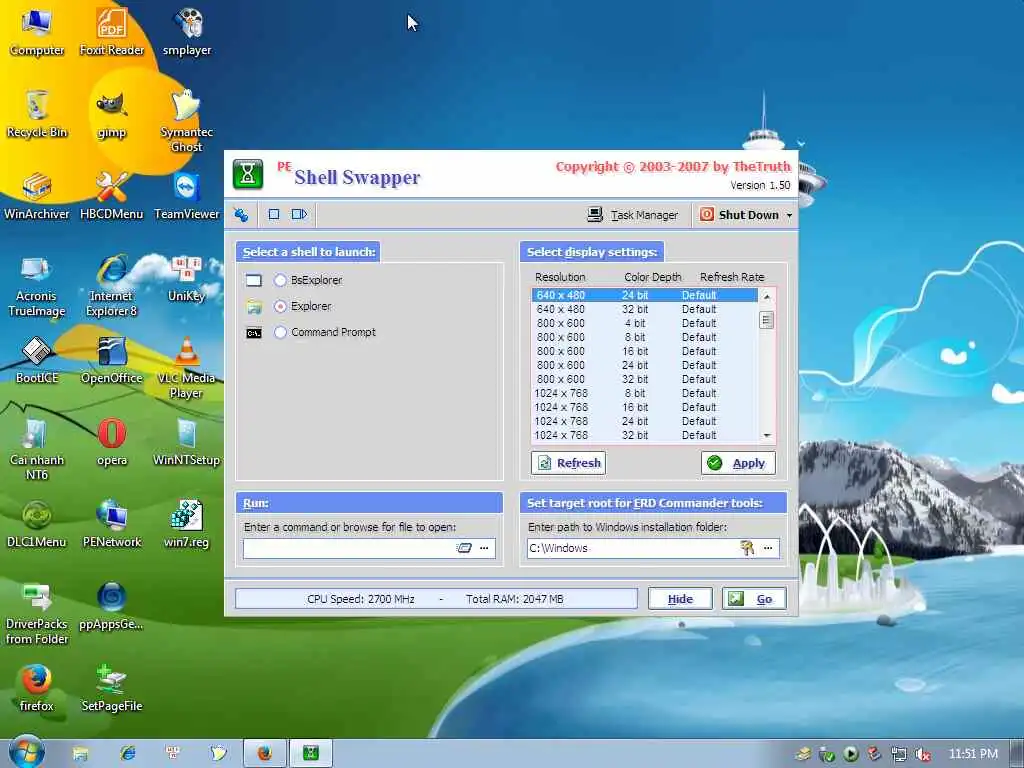Screen dimensions: 1024x768
Task: Click scroll down arrow in resolution list
Action: (767, 435)
